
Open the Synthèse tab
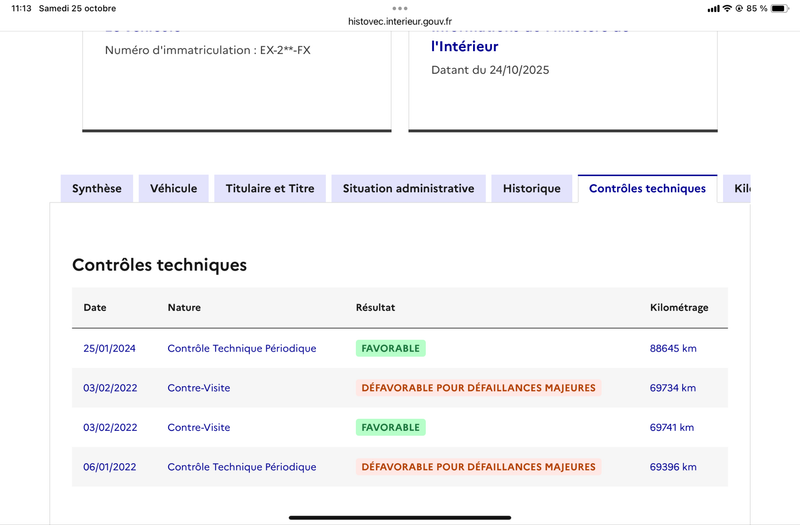pyautogui.click(x=97, y=188)
